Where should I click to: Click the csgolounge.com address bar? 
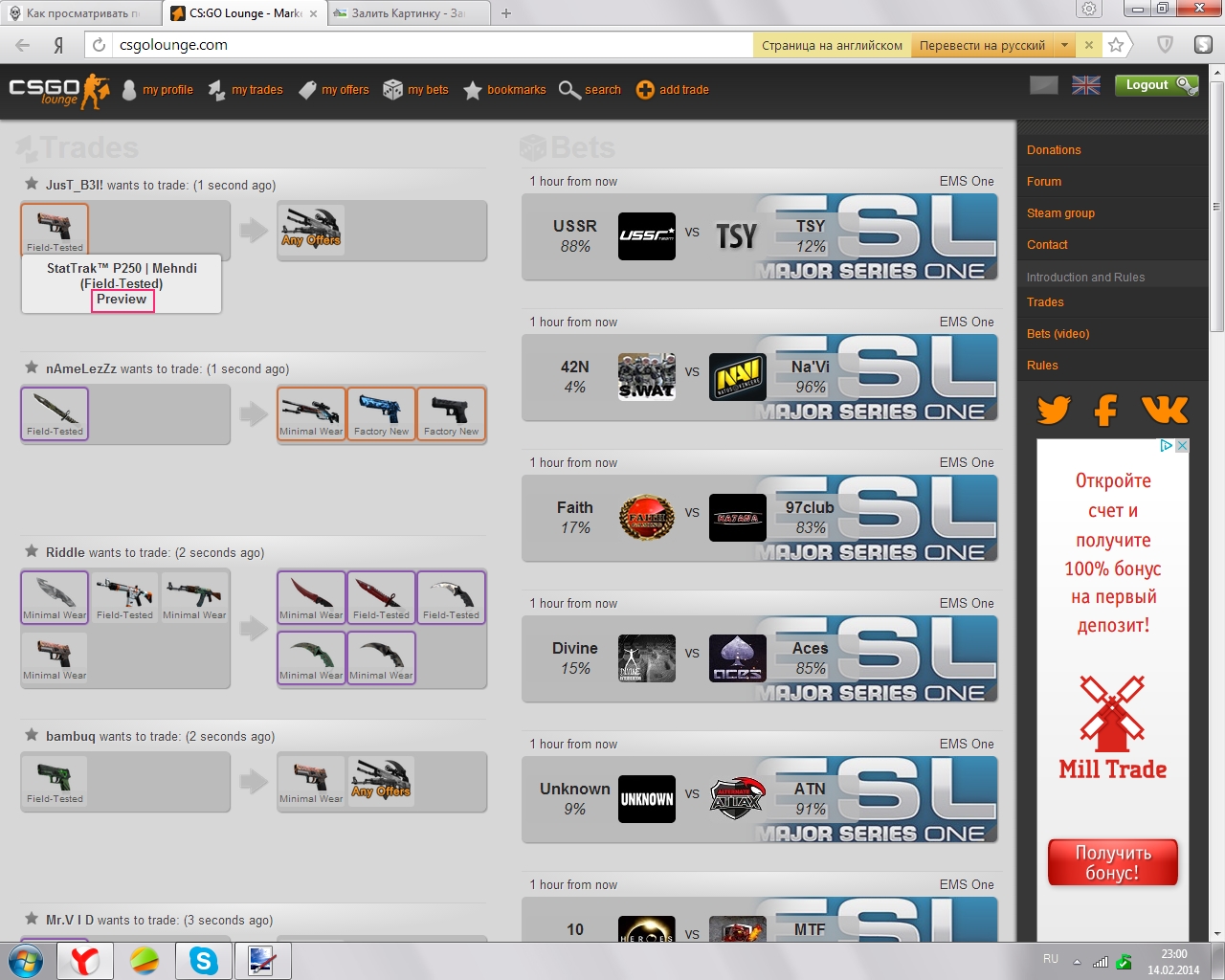tap(433, 45)
